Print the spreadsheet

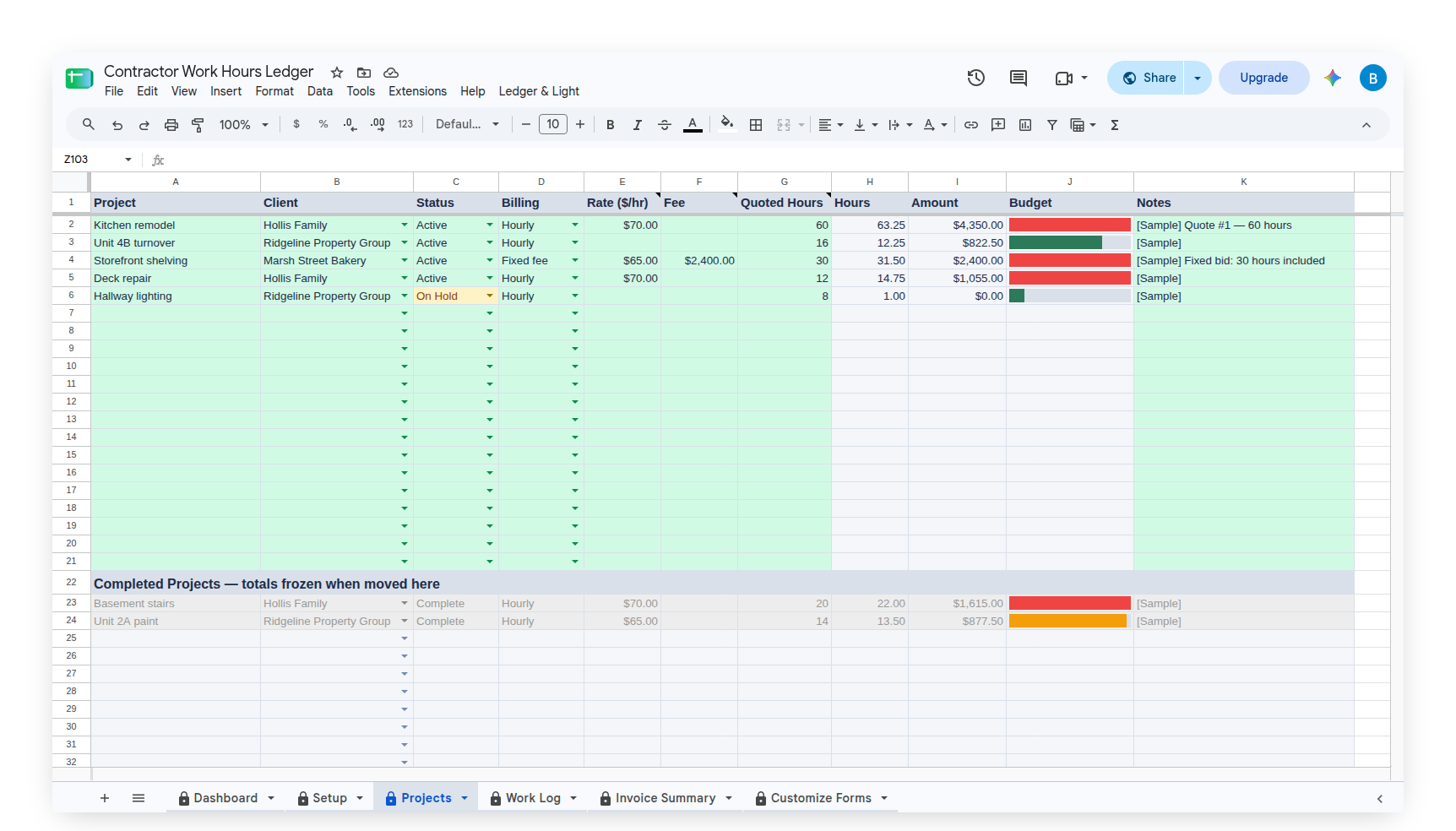[171, 125]
